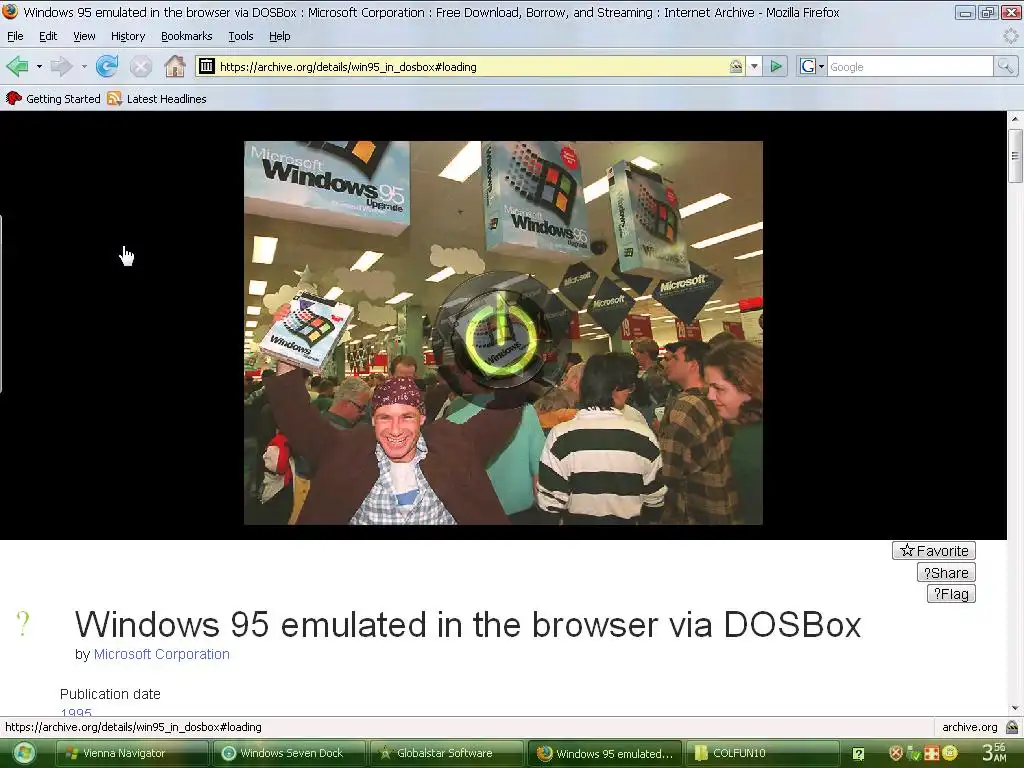Open the File menu
1024x768 pixels.
point(15,36)
